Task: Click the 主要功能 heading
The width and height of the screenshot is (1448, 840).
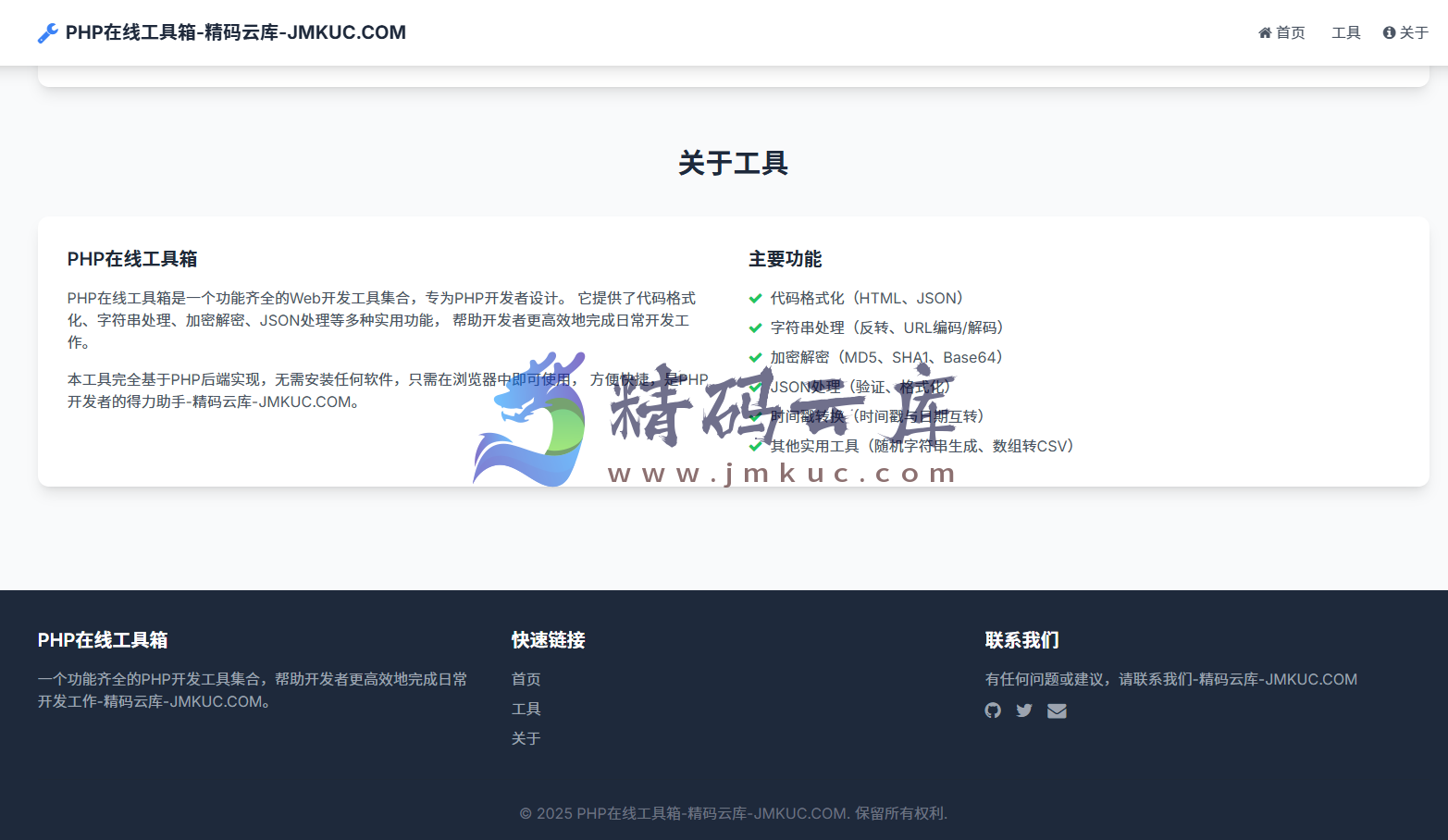Action: tap(785, 259)
